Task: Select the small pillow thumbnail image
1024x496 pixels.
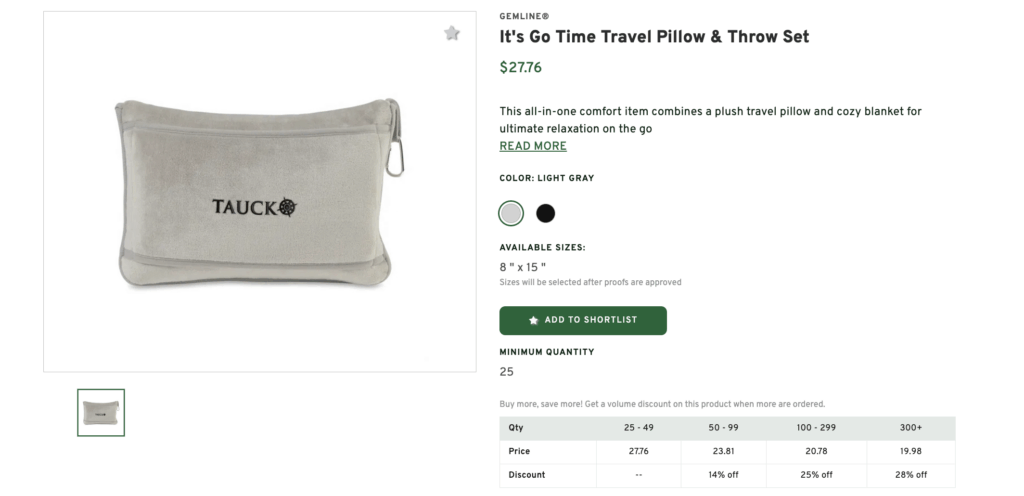Action: (x=101, y=412)
